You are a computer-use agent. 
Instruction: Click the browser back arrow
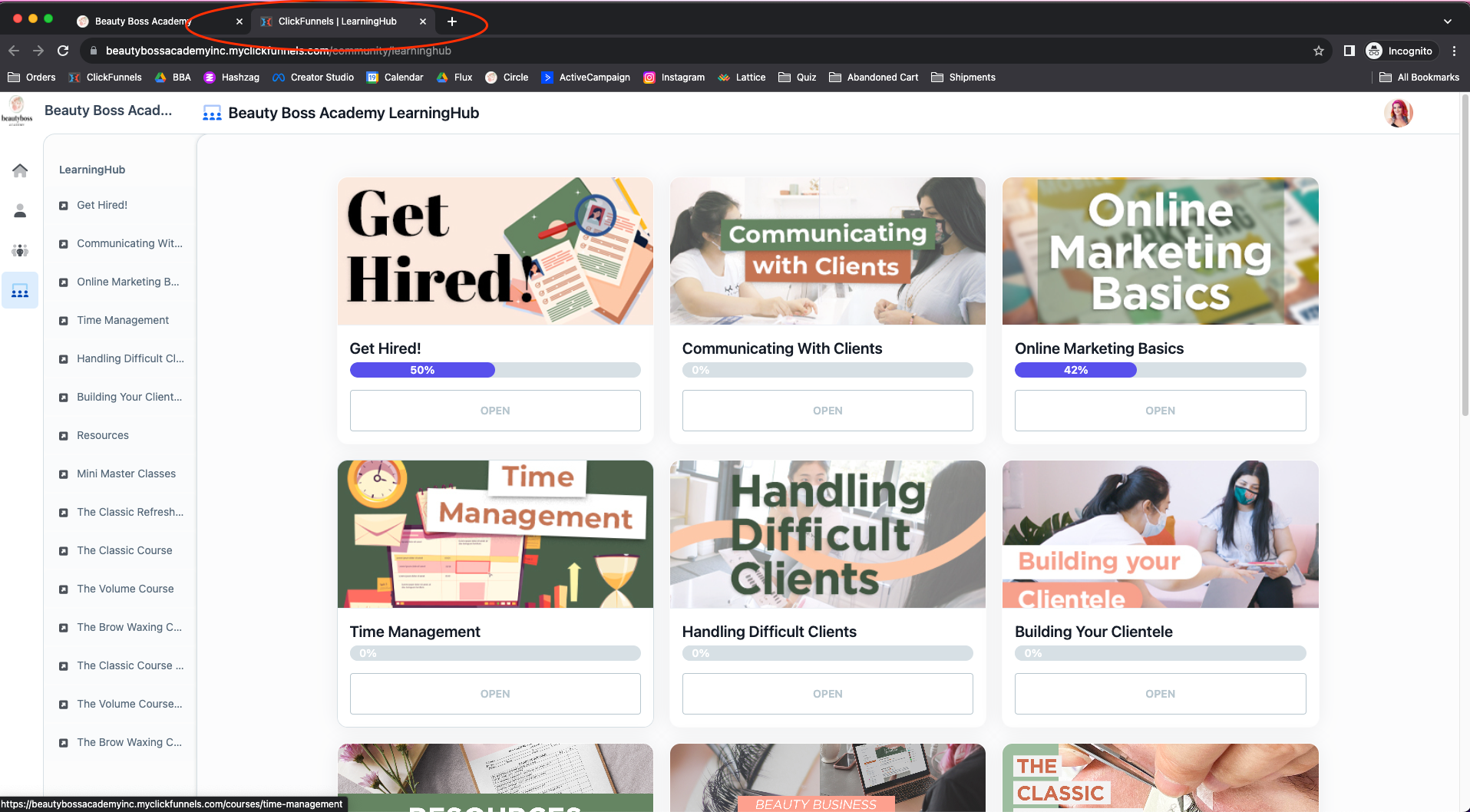coord(14,51)
